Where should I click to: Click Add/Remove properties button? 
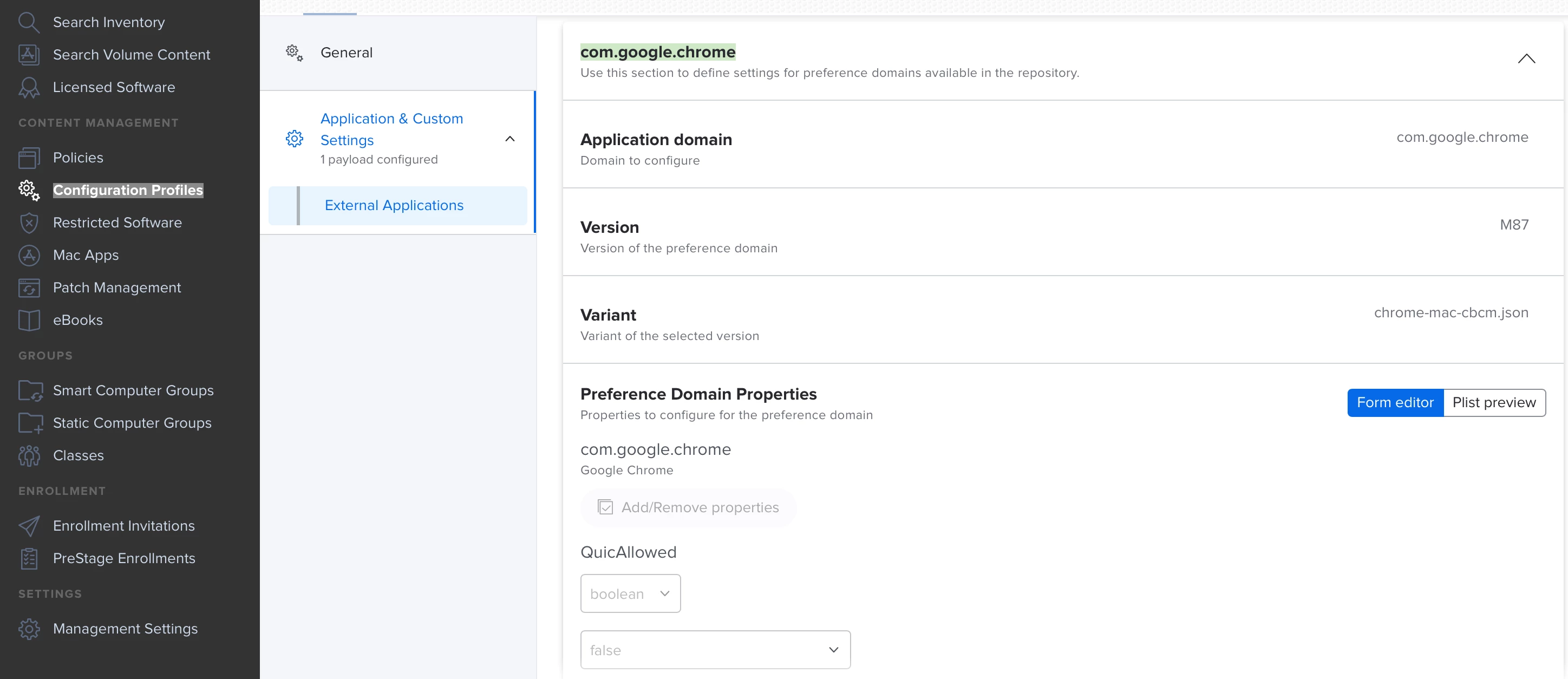tap(688, 507)
